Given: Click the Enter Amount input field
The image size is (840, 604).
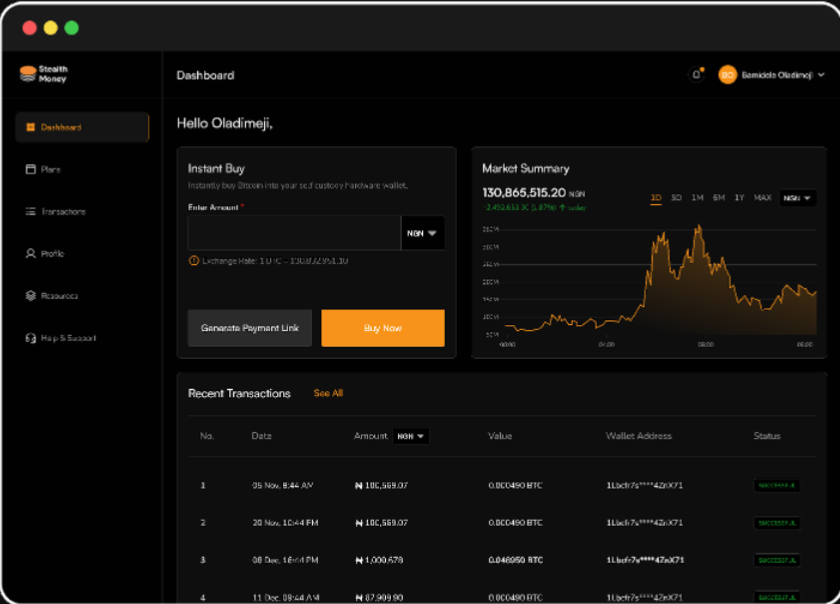Looking at the screenshot, I should [x=294, y=233].
